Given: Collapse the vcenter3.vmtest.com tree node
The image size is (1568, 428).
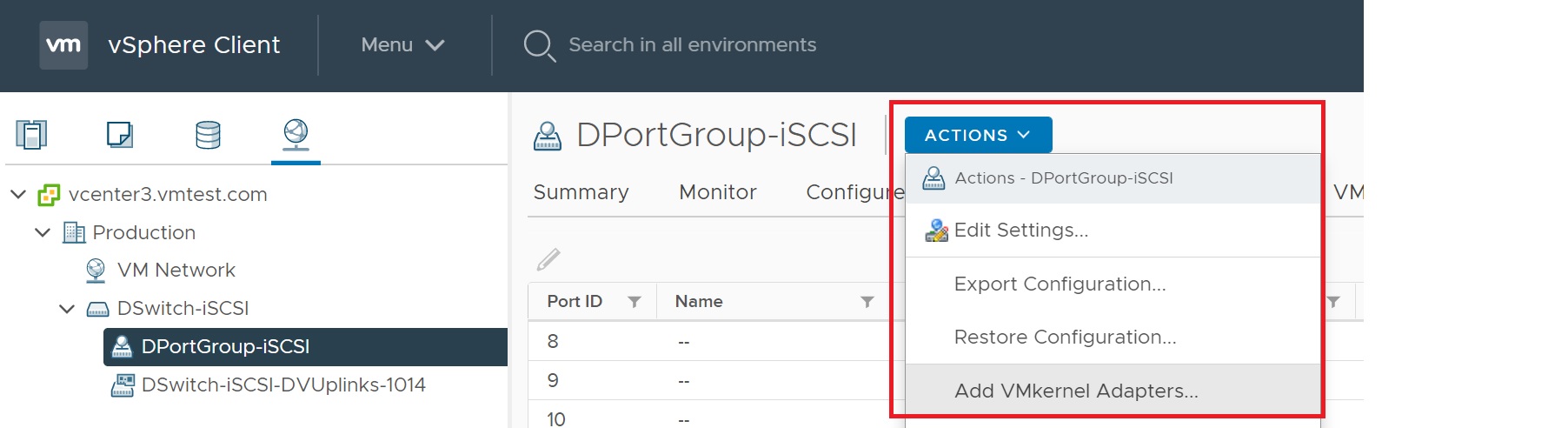Looking at the screenshot, I should coord(18,194).
